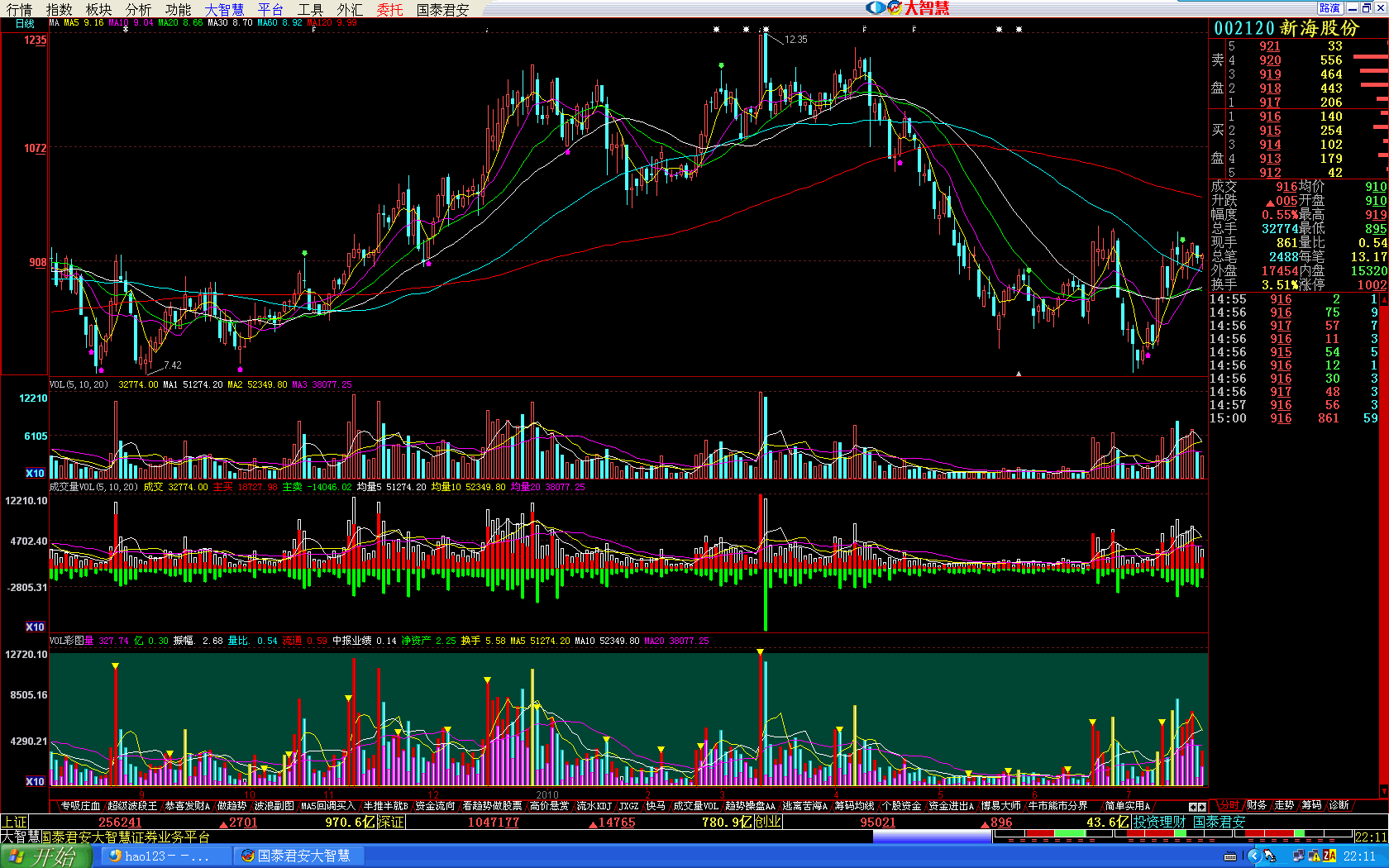The width and height of the screenshot is (1389, 868).
Task: Switch to the 高价悬赏 indicator tab
Action: point(549,806)
